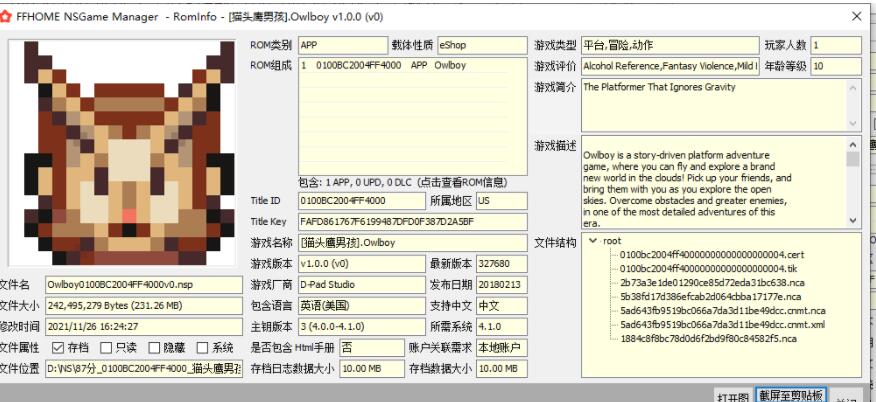
Task: Click the down arrow of 游戏描述 scrollbar
Action: pyautogui.click(x=853, y=221)
